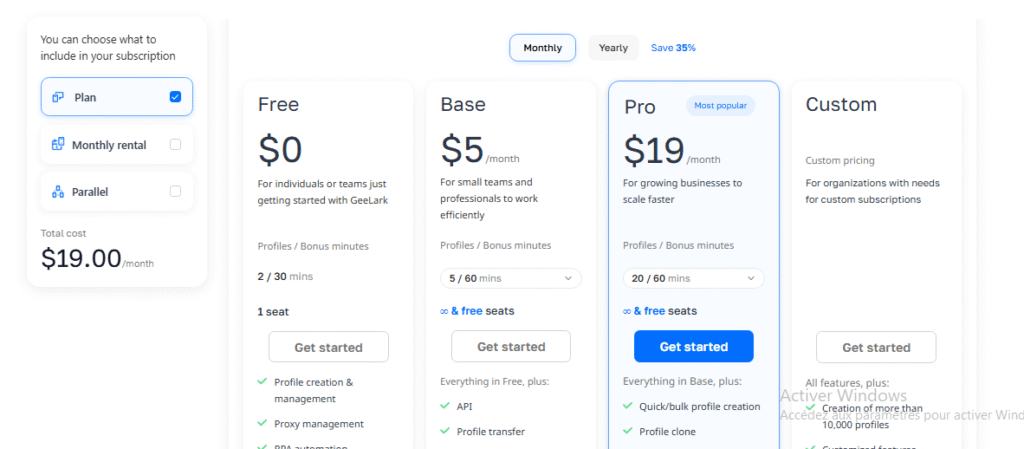Uncheck the Plan checkbox
1024x449 pixels.
point(175,97)
